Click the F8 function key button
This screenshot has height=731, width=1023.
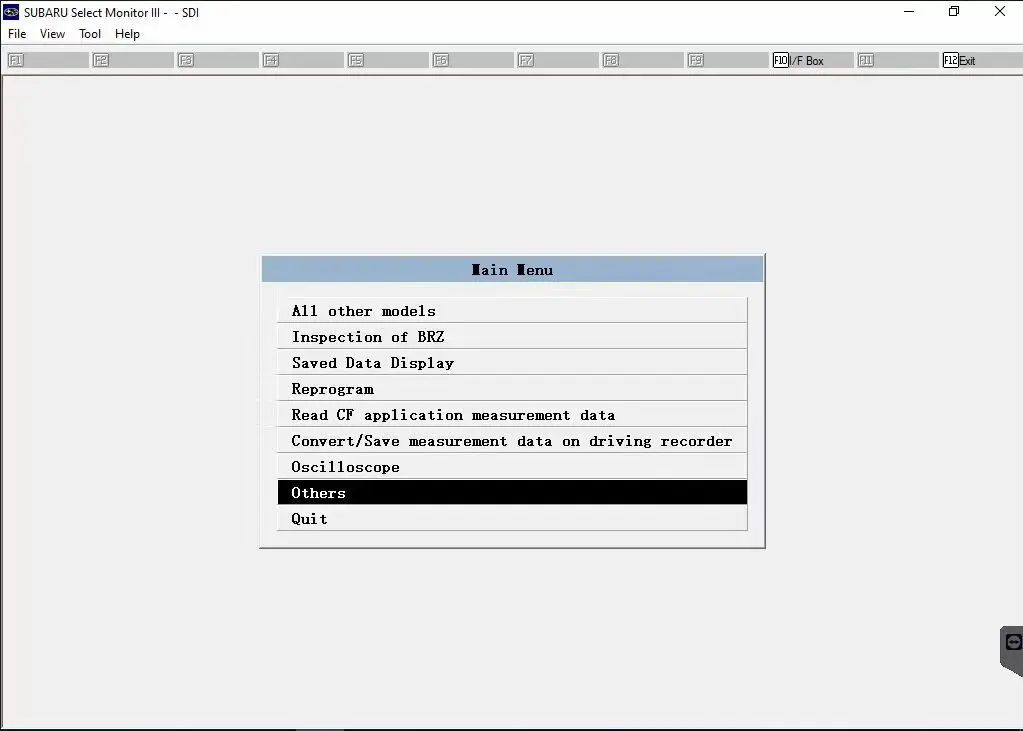click(x=642, y=61)
